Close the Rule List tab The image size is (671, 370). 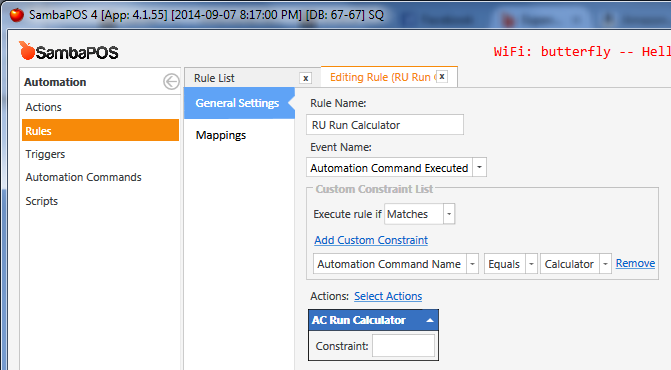coord(306,78)
